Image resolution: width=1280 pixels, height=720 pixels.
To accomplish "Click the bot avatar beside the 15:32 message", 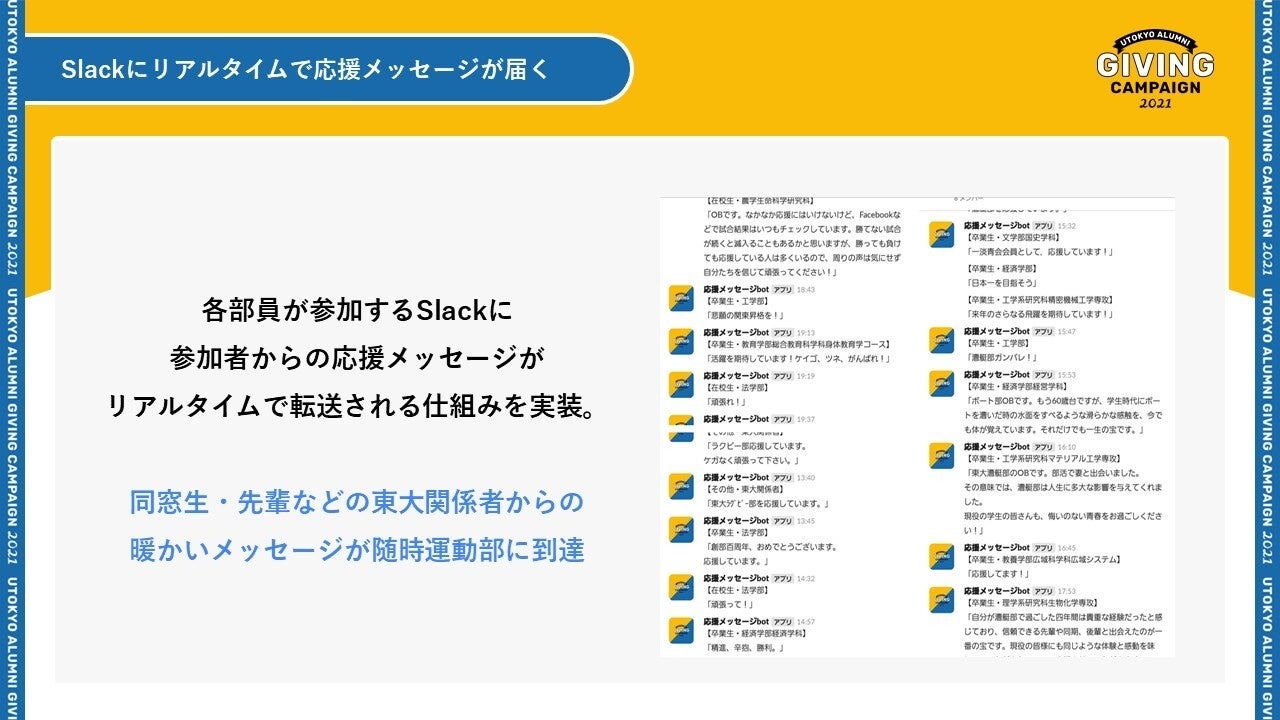I will pos(941,235).
